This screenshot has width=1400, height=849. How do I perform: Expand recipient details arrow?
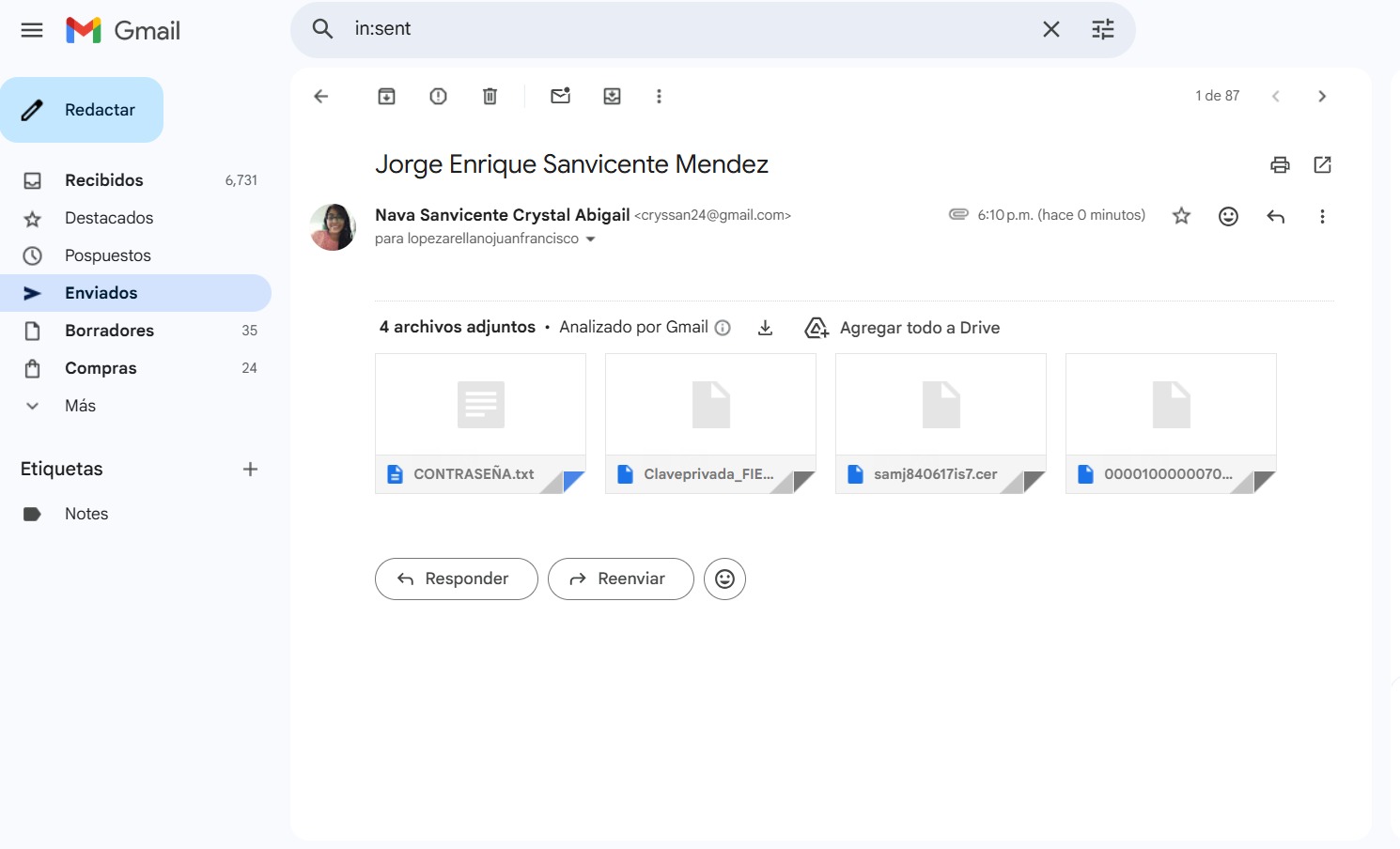[x=590, y=239]
